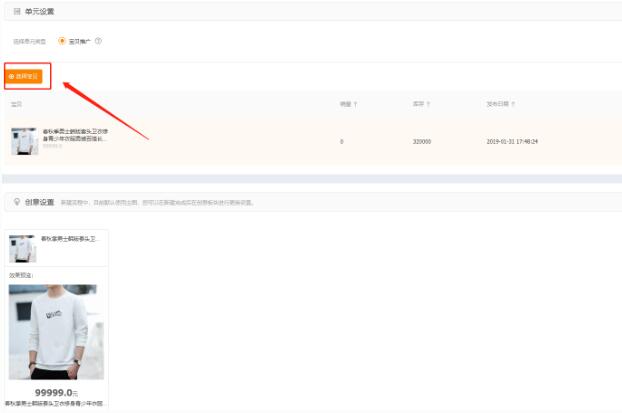Click the product title link in table row
622x413 pixels.
tap(75, 135)
